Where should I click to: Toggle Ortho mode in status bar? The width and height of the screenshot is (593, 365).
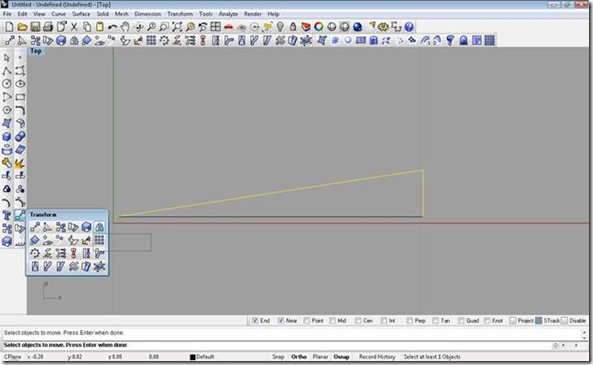tap(299, 357)
